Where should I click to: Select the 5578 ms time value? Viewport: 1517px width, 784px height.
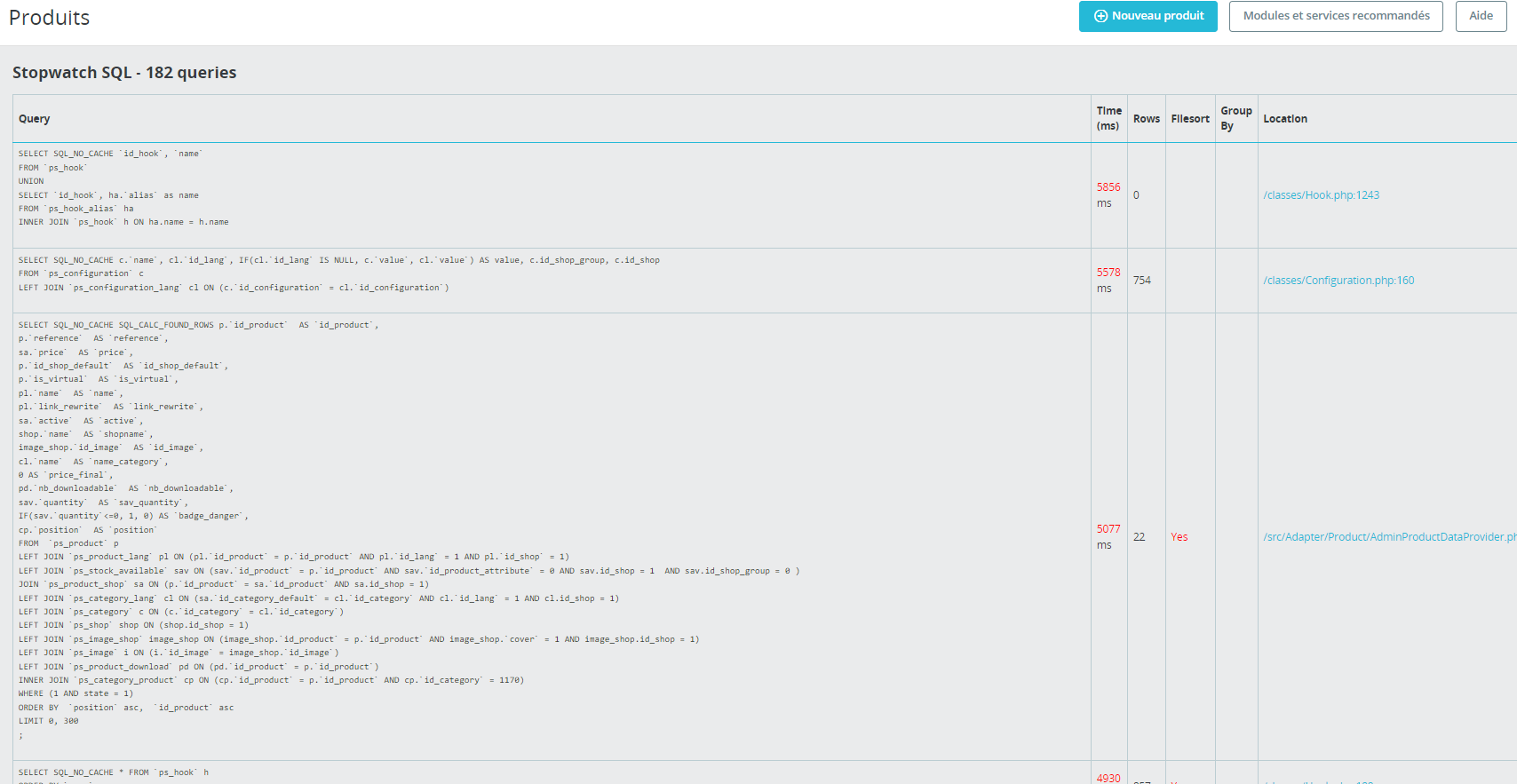(x=1108, y=281)
